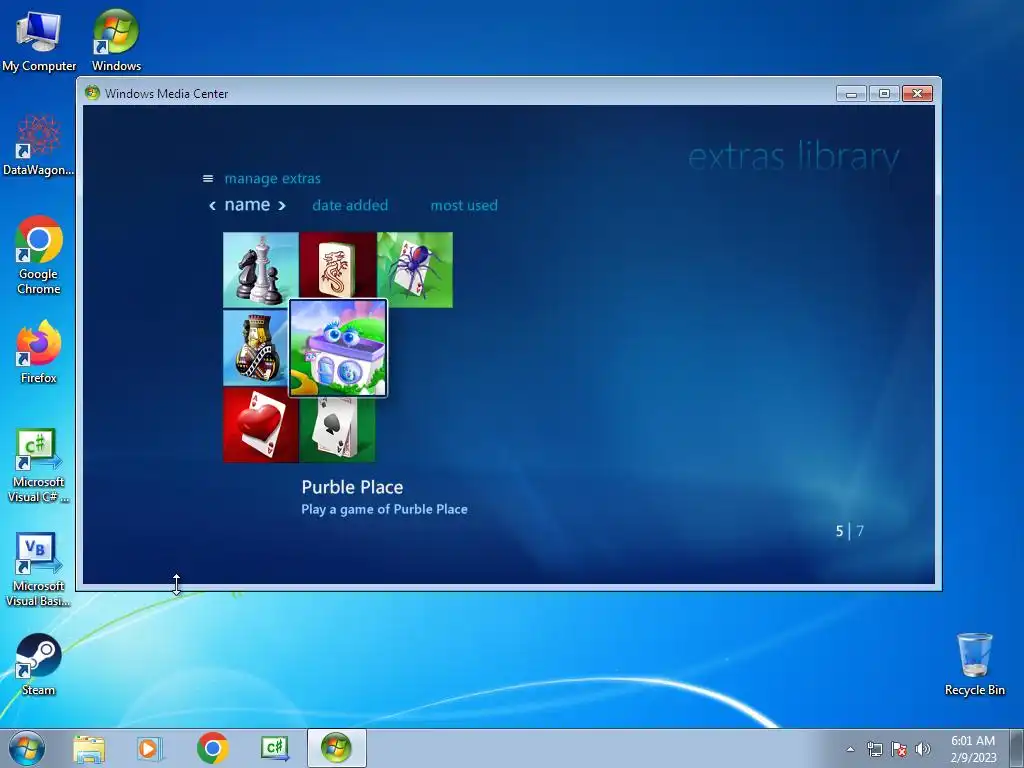1024x768 pixels.
Task: Open the Solitaire spade card tile
Action: click(338, 429)
